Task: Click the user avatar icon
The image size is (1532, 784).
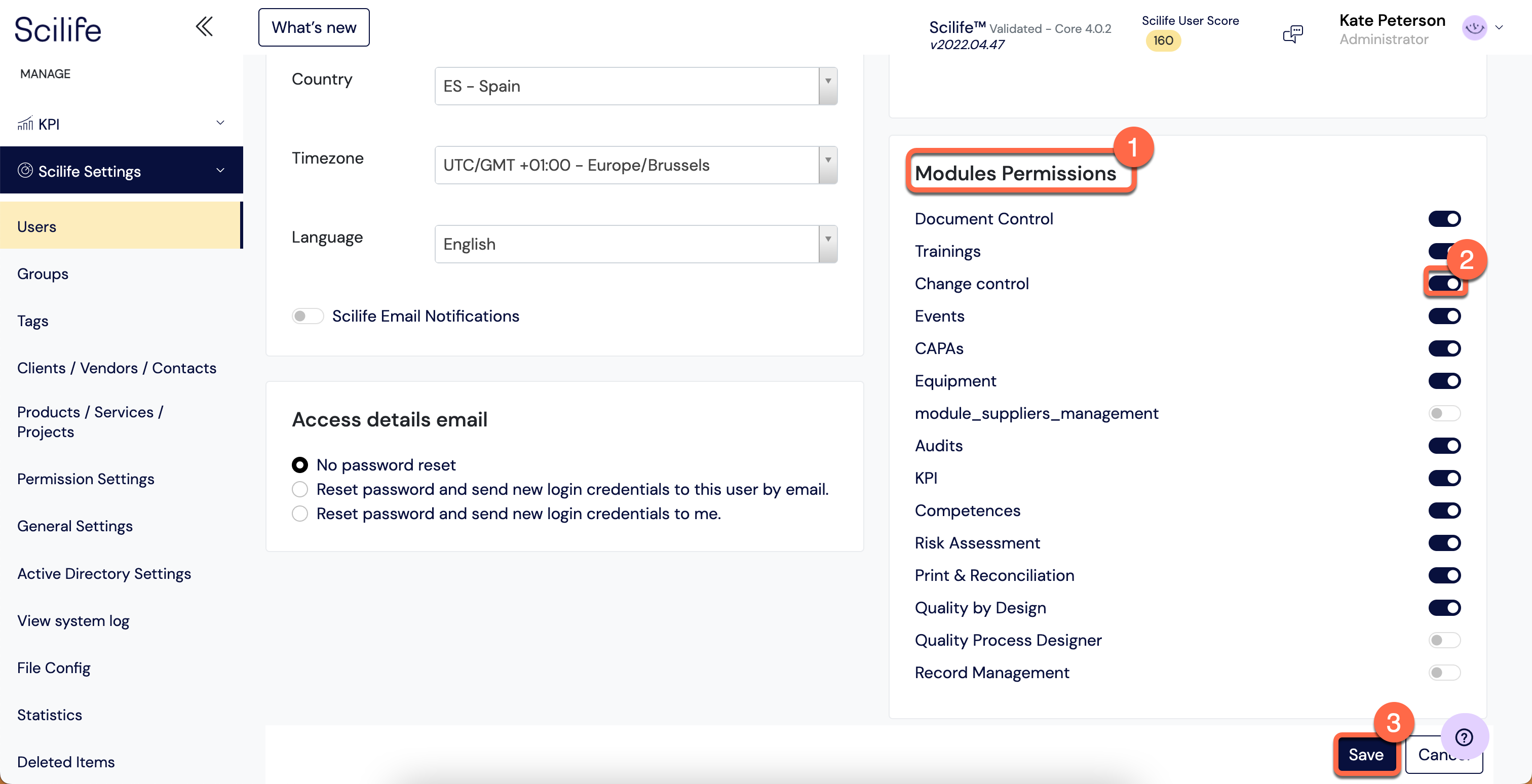Action: pos(1474,27)
